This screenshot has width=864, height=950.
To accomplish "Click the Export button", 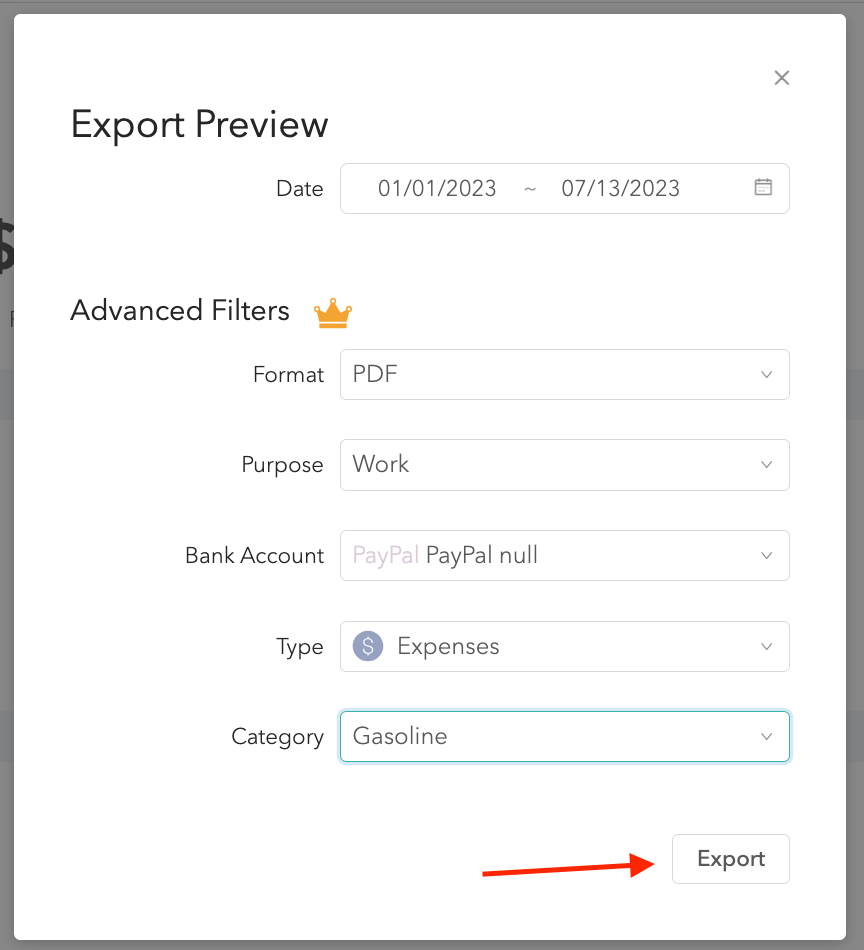I will (730, 858).
